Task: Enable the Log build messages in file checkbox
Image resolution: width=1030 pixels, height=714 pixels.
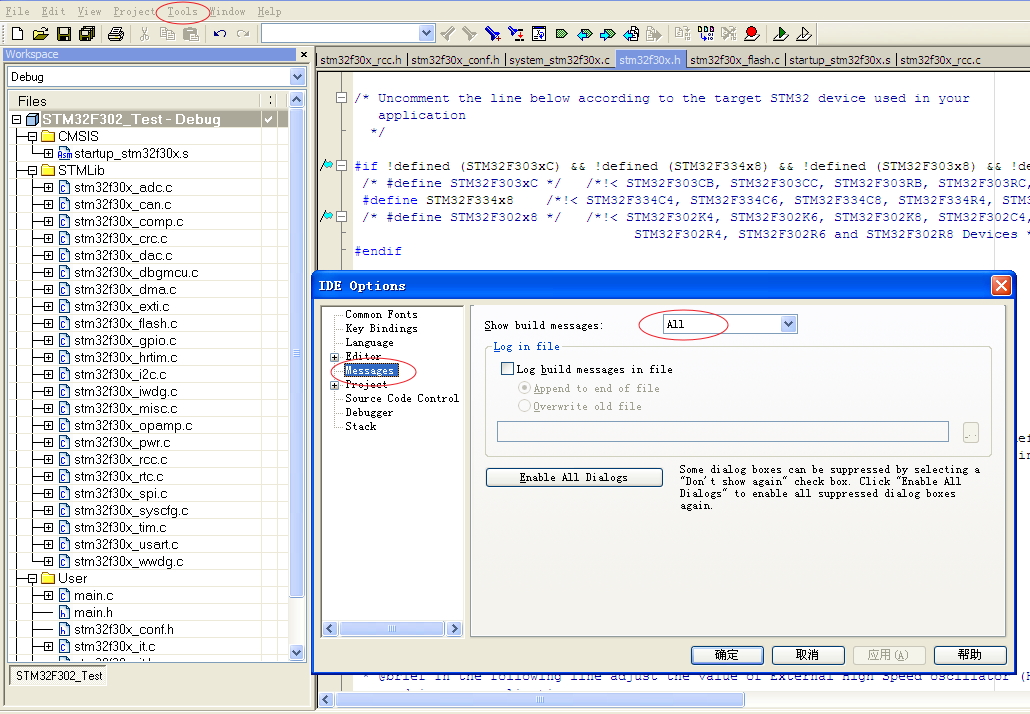Action: pos(507,369)
